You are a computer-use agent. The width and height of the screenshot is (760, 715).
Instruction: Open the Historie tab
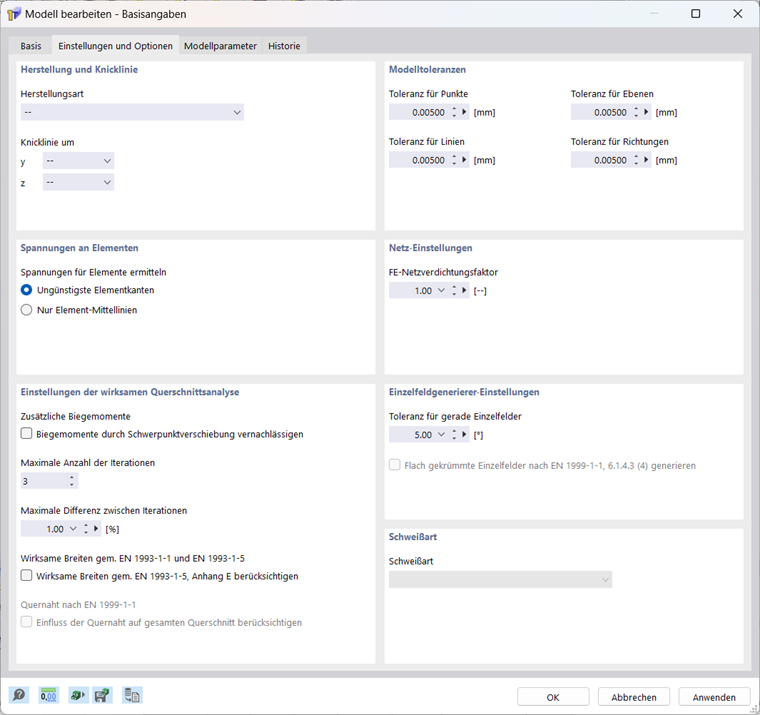click(x=284, y=46)
